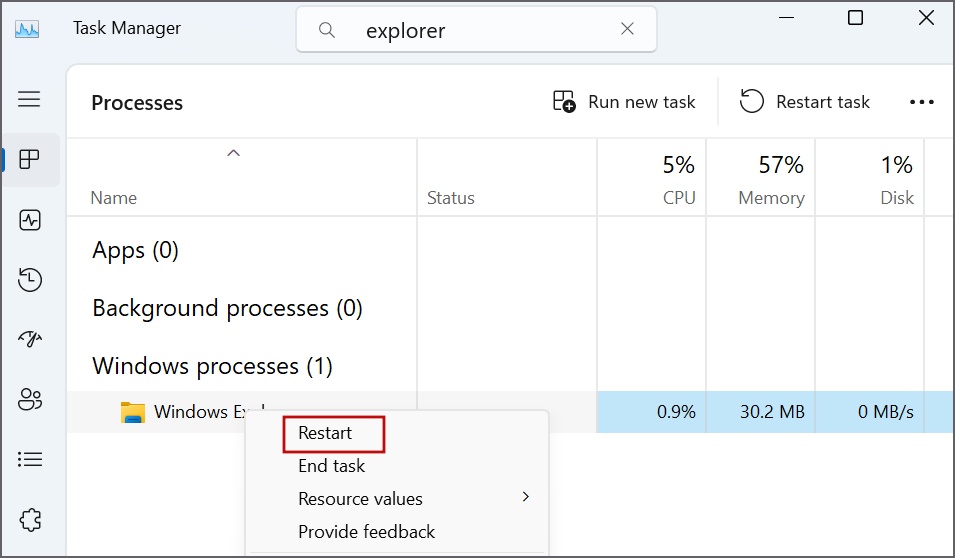Viewport: 955px width, 558px height.
Task: Open the Details sidebar page
Action: click(x=29, y=459)
